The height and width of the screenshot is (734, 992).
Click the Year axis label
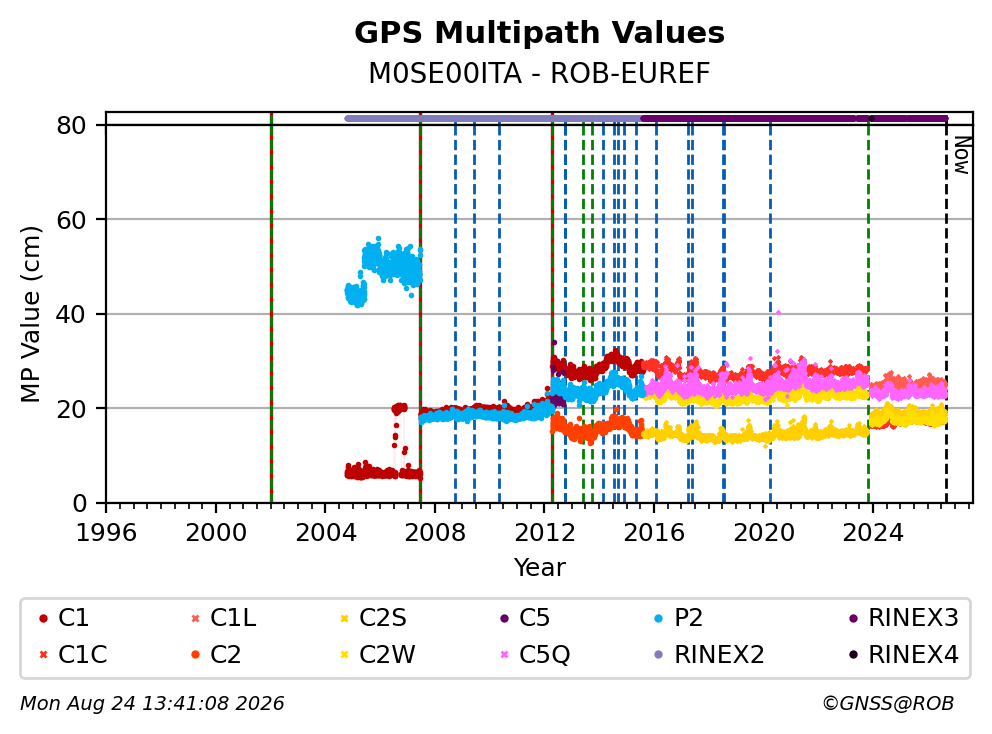(x=539, y=568)
